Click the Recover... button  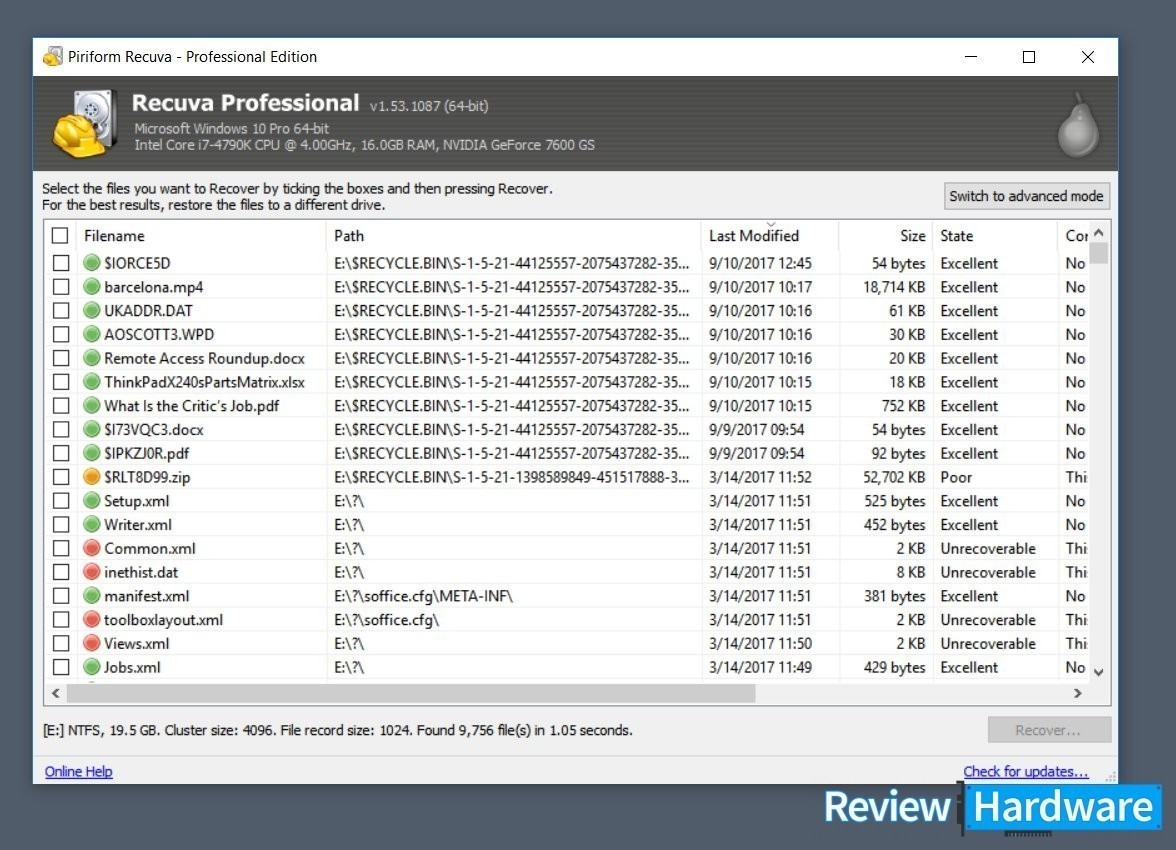tap(1048, 730)
